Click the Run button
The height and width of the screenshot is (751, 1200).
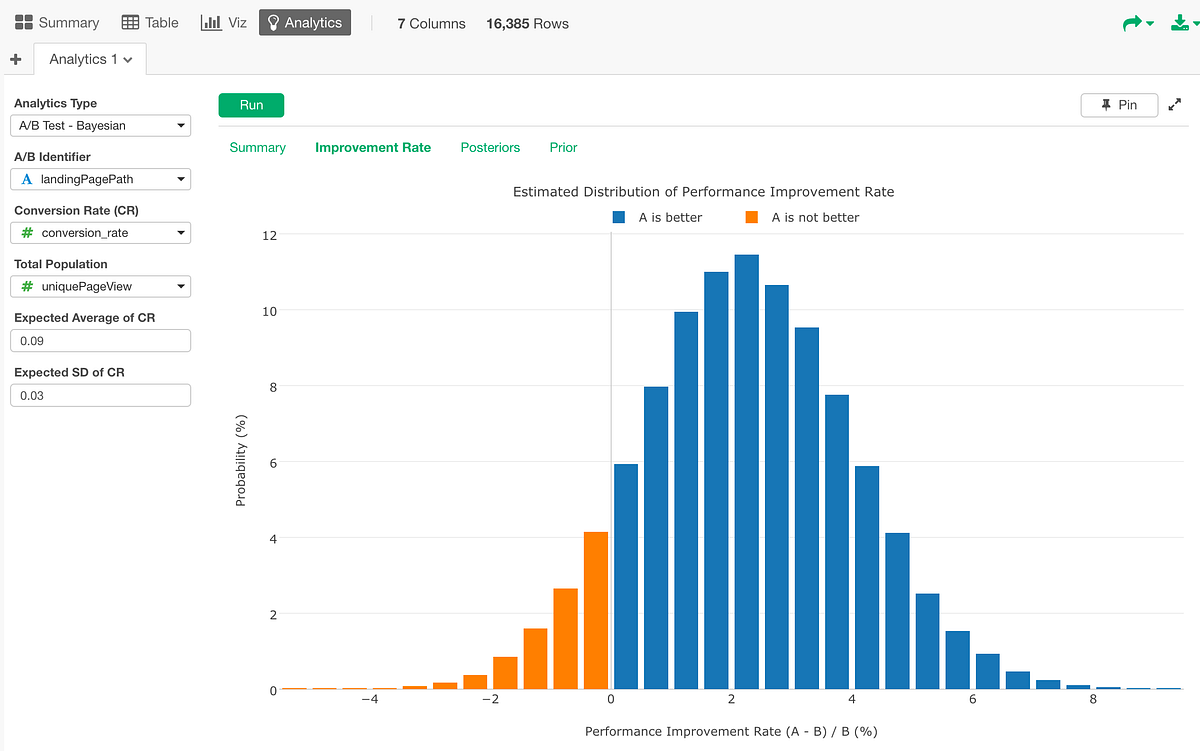click(251, 105)
